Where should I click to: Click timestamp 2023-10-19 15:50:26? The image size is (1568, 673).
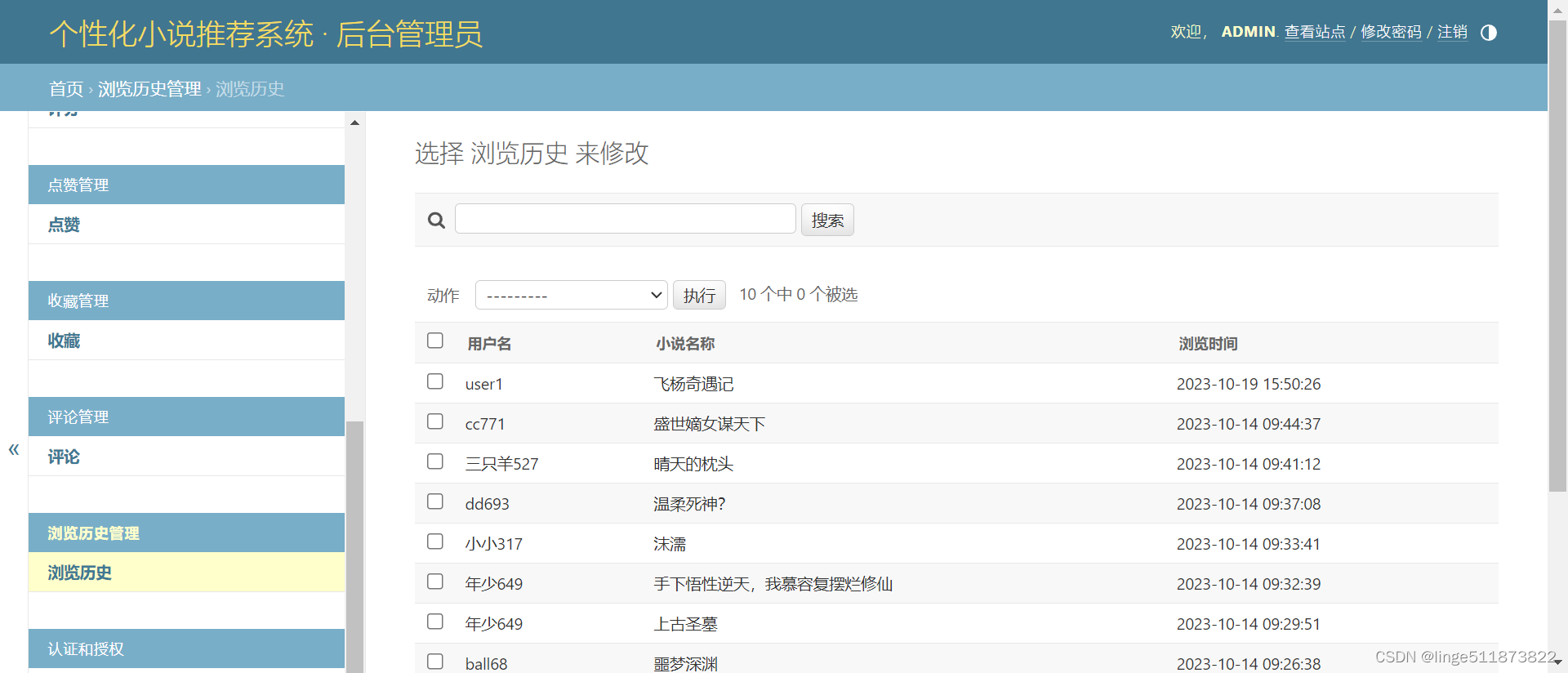tap(1248, 384)
